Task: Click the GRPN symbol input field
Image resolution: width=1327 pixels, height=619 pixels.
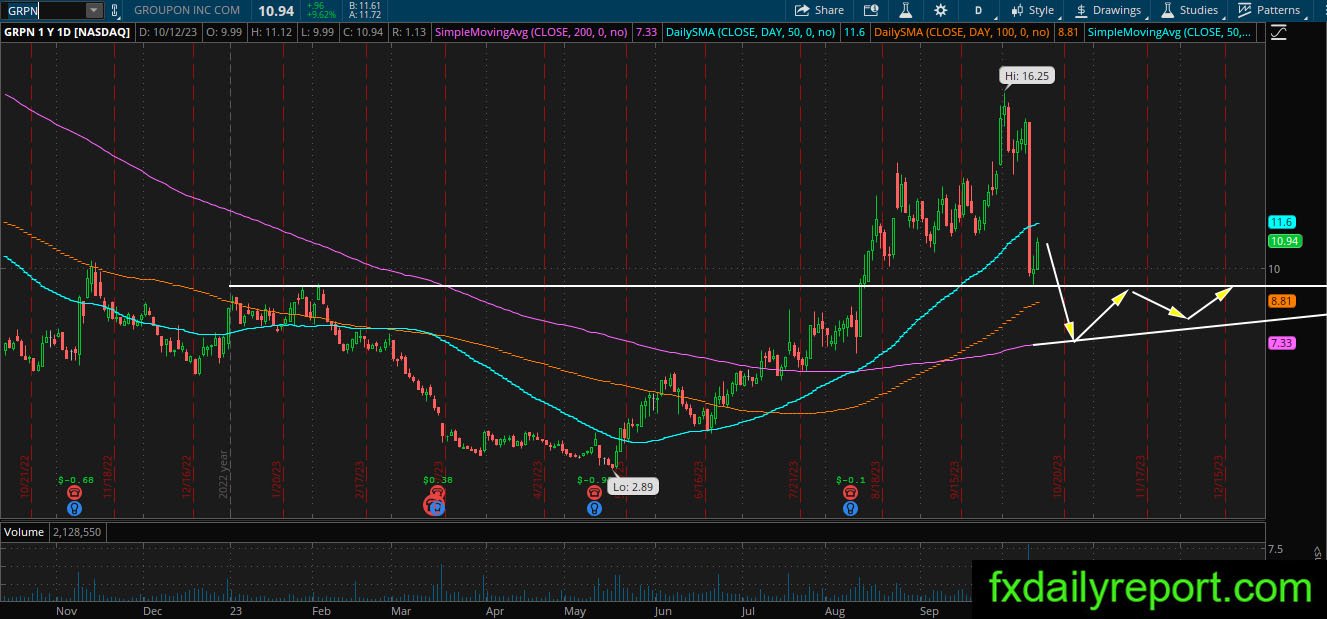Action: 44,10
